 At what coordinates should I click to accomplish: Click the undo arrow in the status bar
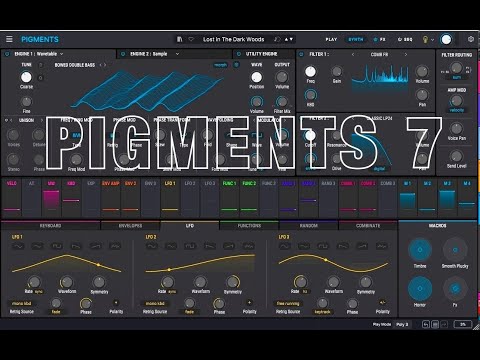click(426, 324)
